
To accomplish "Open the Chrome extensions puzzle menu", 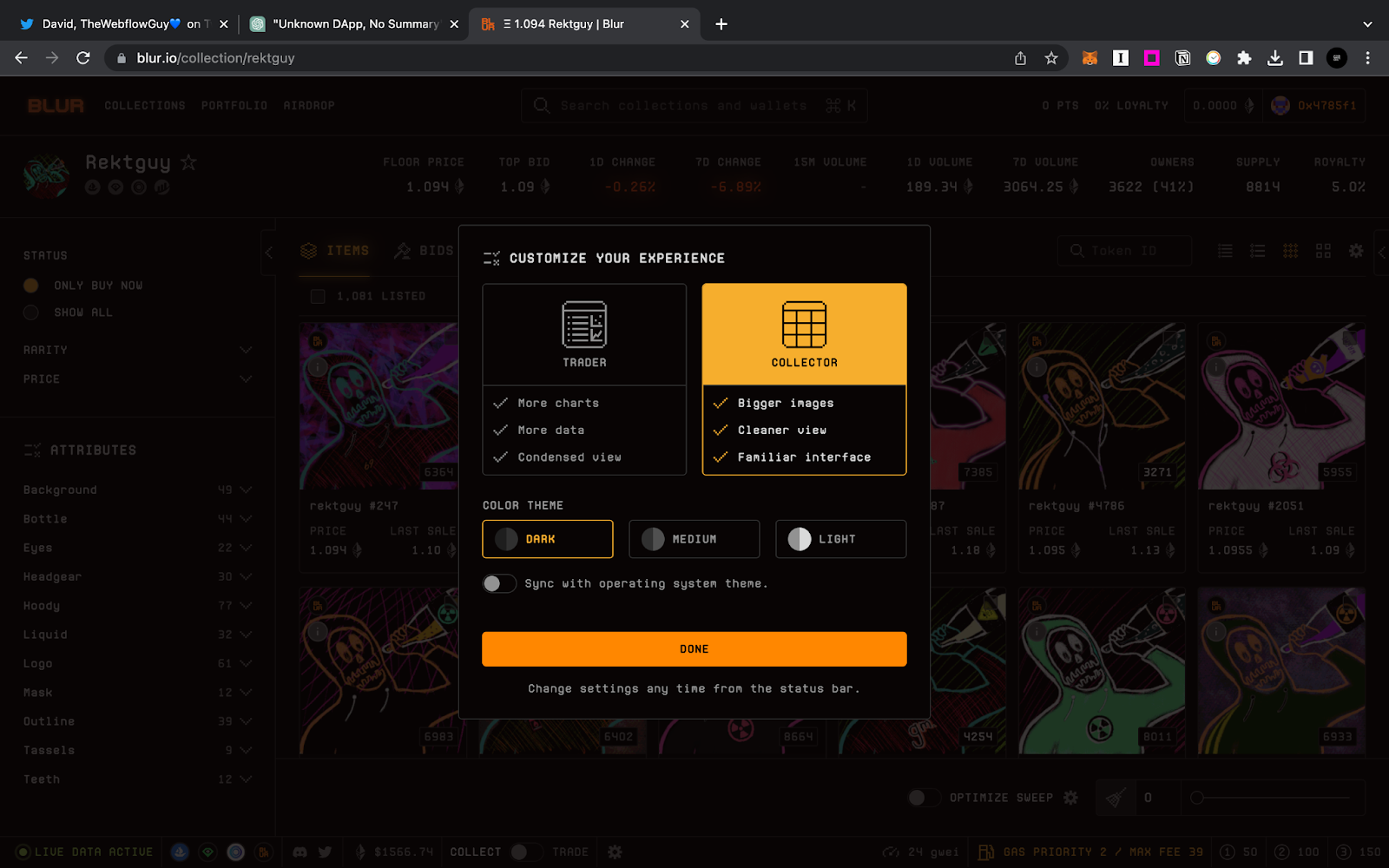I will (1244, 58).
